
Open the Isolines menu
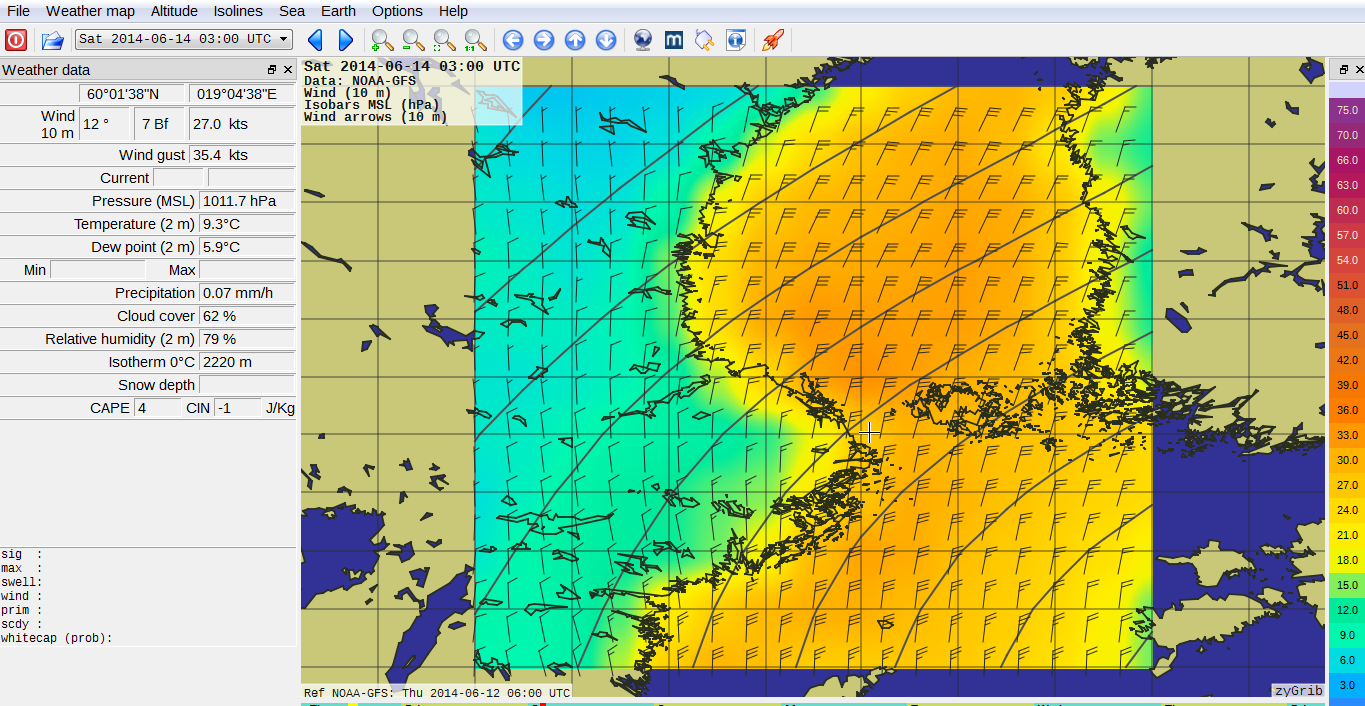[x=238, y=11]
